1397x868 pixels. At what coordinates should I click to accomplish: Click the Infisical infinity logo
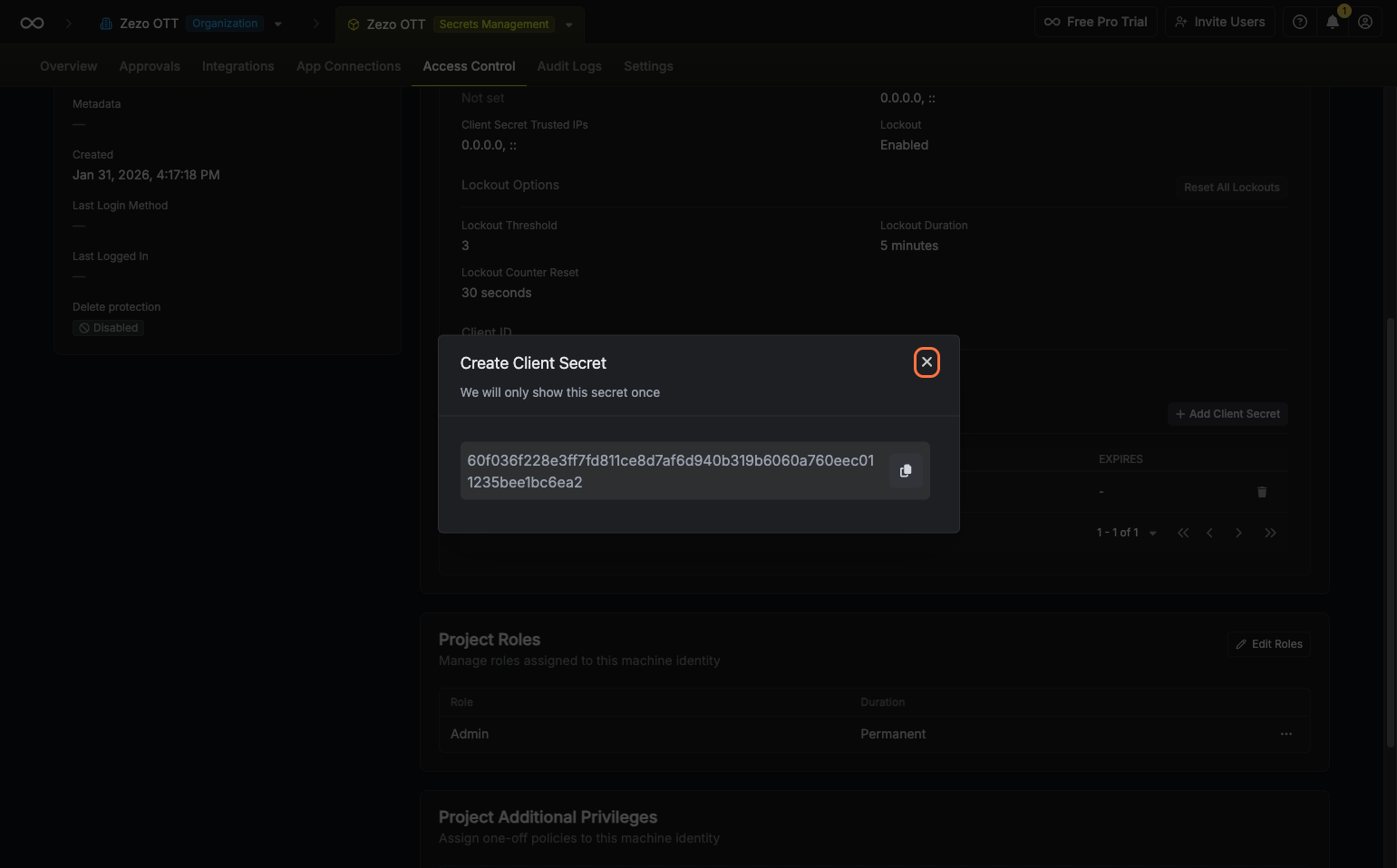click(32, 24)
